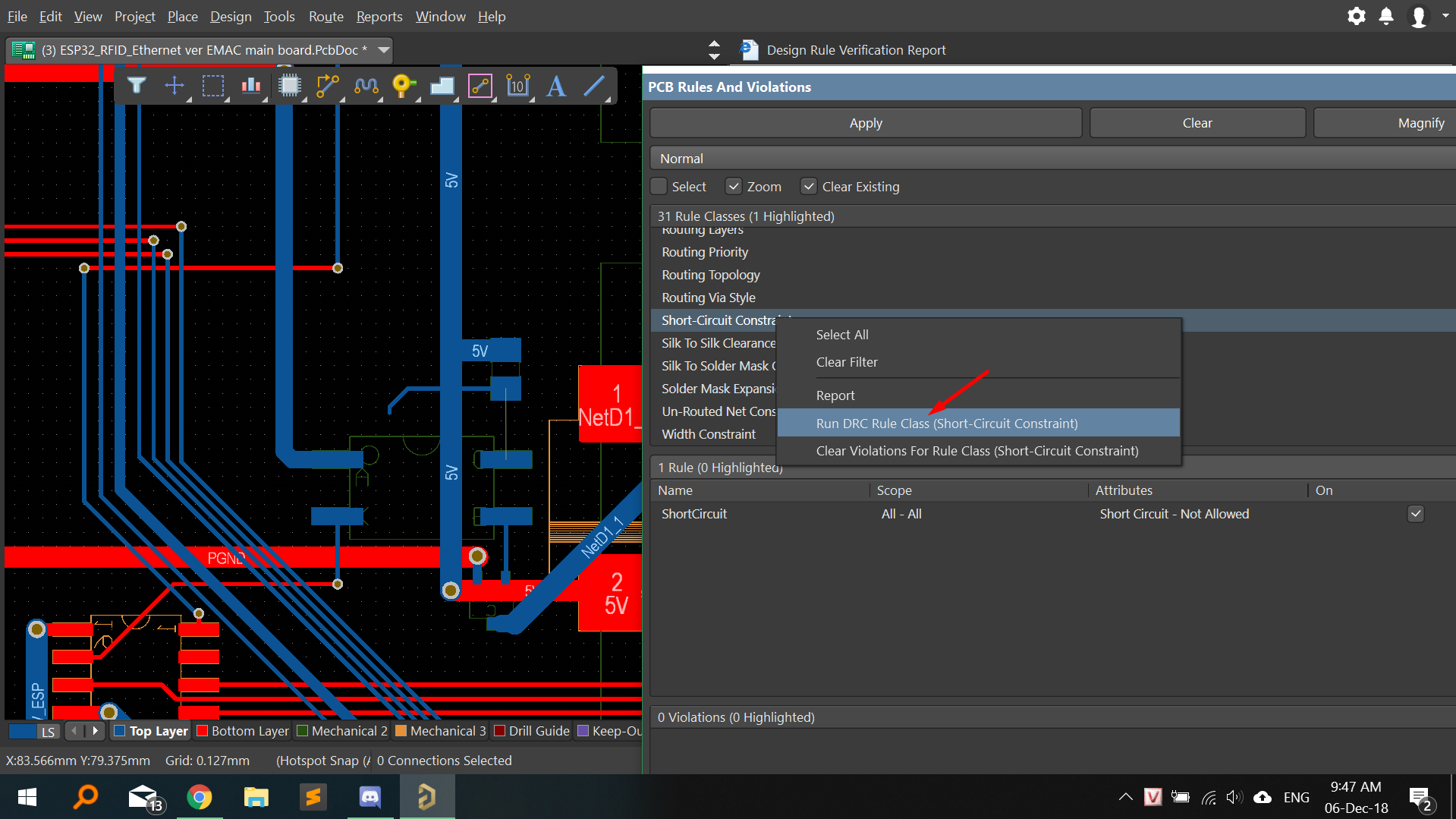Image resolution: width=1456 pixels, height=819 pixels.
Task: Select the ShortCircuit rule row
Action: tap(1052, 514)
